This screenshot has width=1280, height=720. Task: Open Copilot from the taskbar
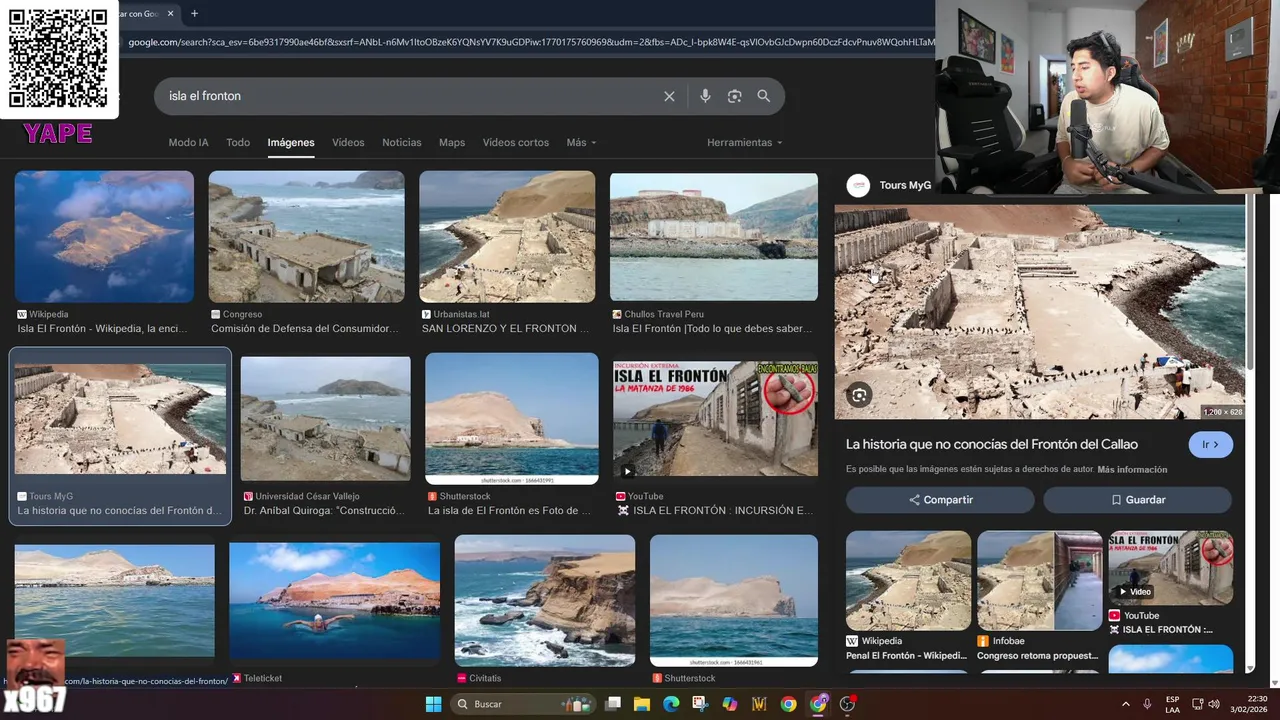coord(730,704)
